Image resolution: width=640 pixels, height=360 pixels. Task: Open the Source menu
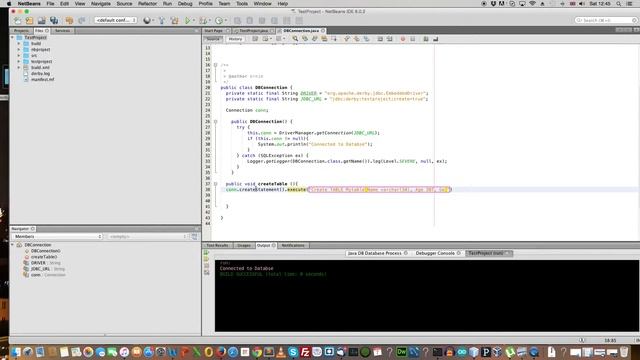pos(124,4)
